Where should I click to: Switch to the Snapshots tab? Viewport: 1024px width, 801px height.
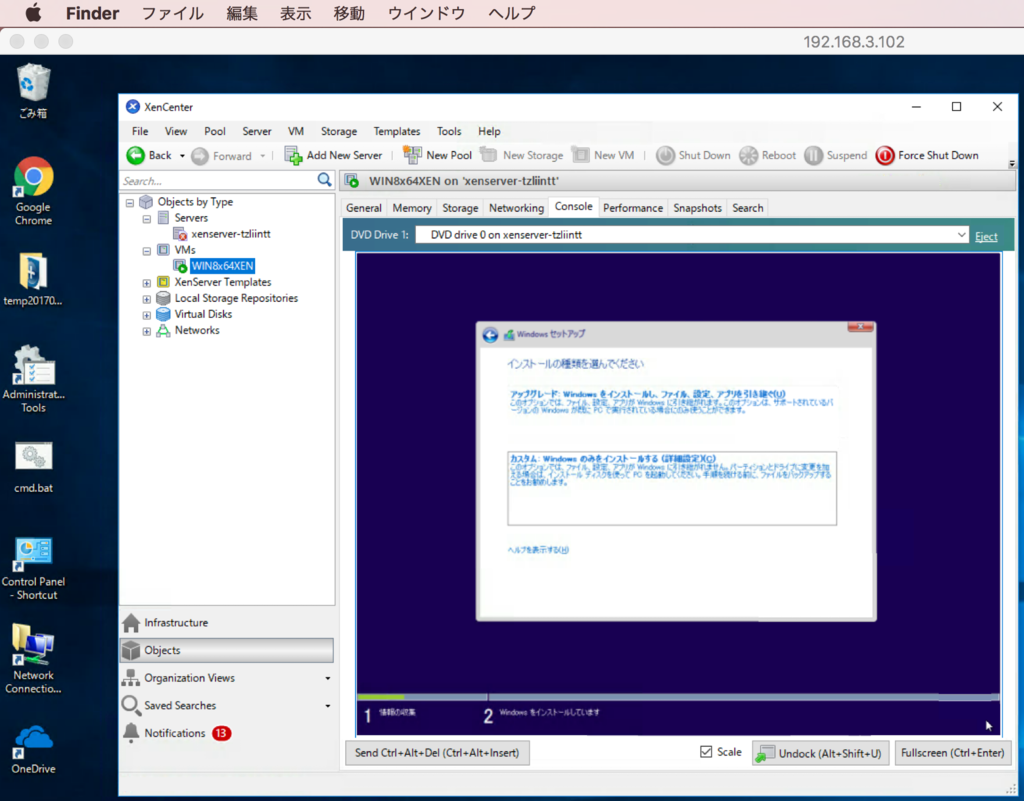click(697, 208)
